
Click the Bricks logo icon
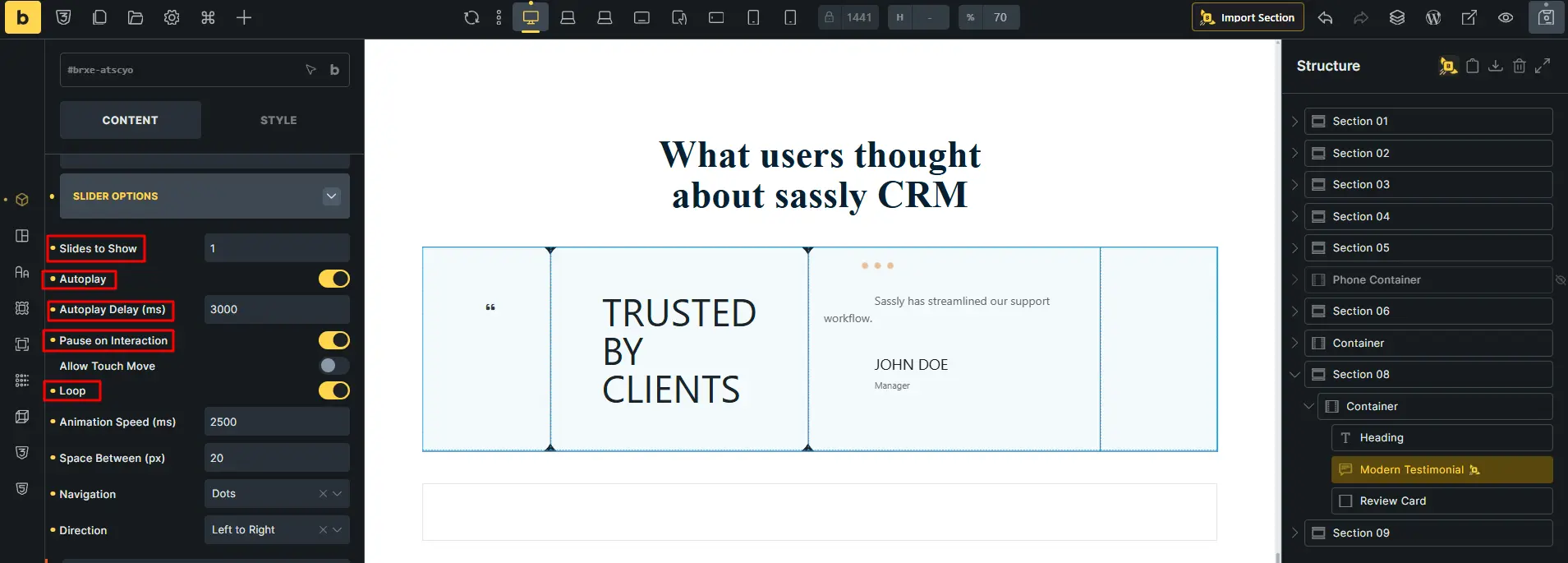[22, 17]
